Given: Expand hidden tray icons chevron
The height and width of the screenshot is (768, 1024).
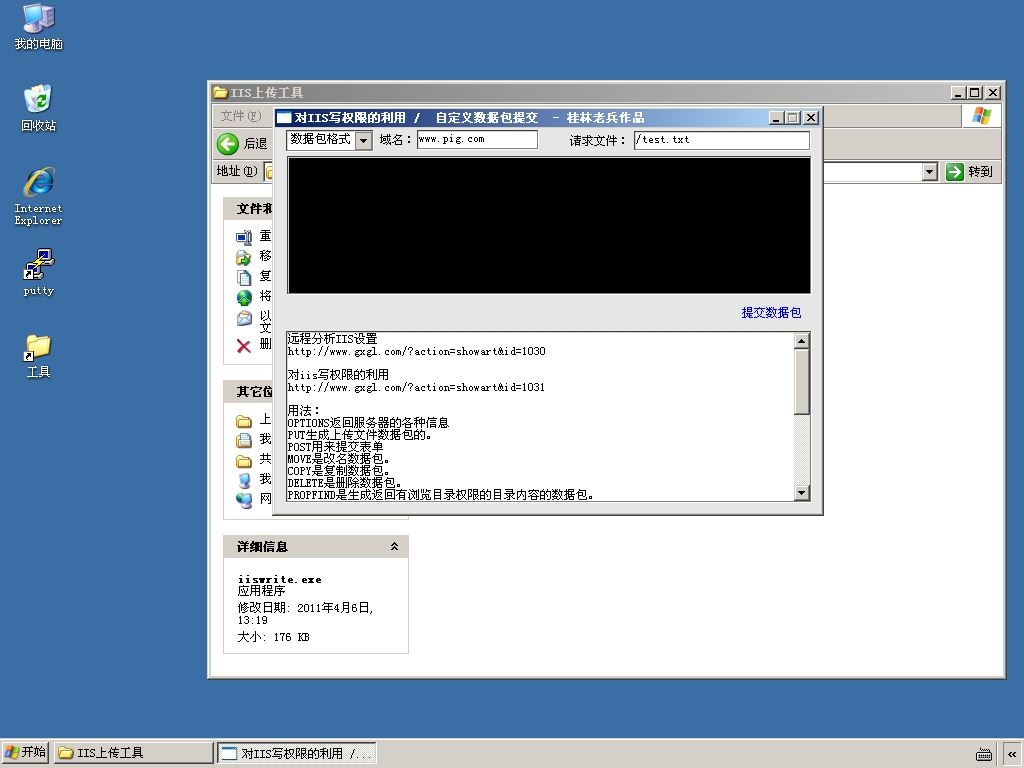Looking at the screenshot, I should click(x=1011, y=754).
